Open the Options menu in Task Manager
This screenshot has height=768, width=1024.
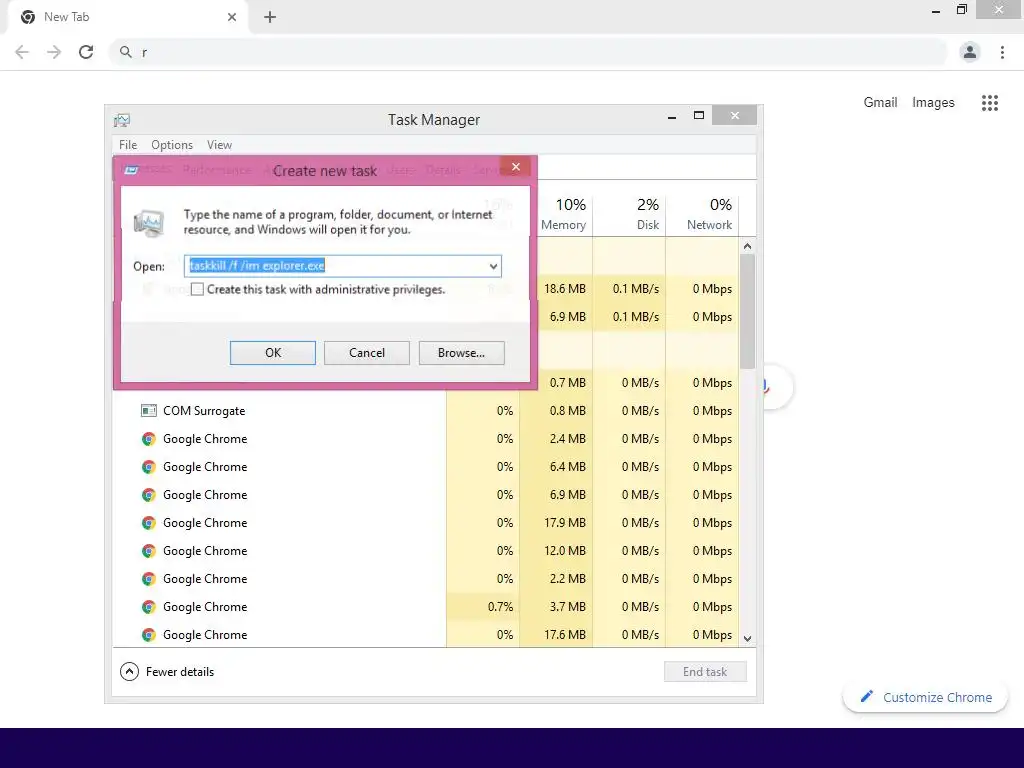coord(172,145)
